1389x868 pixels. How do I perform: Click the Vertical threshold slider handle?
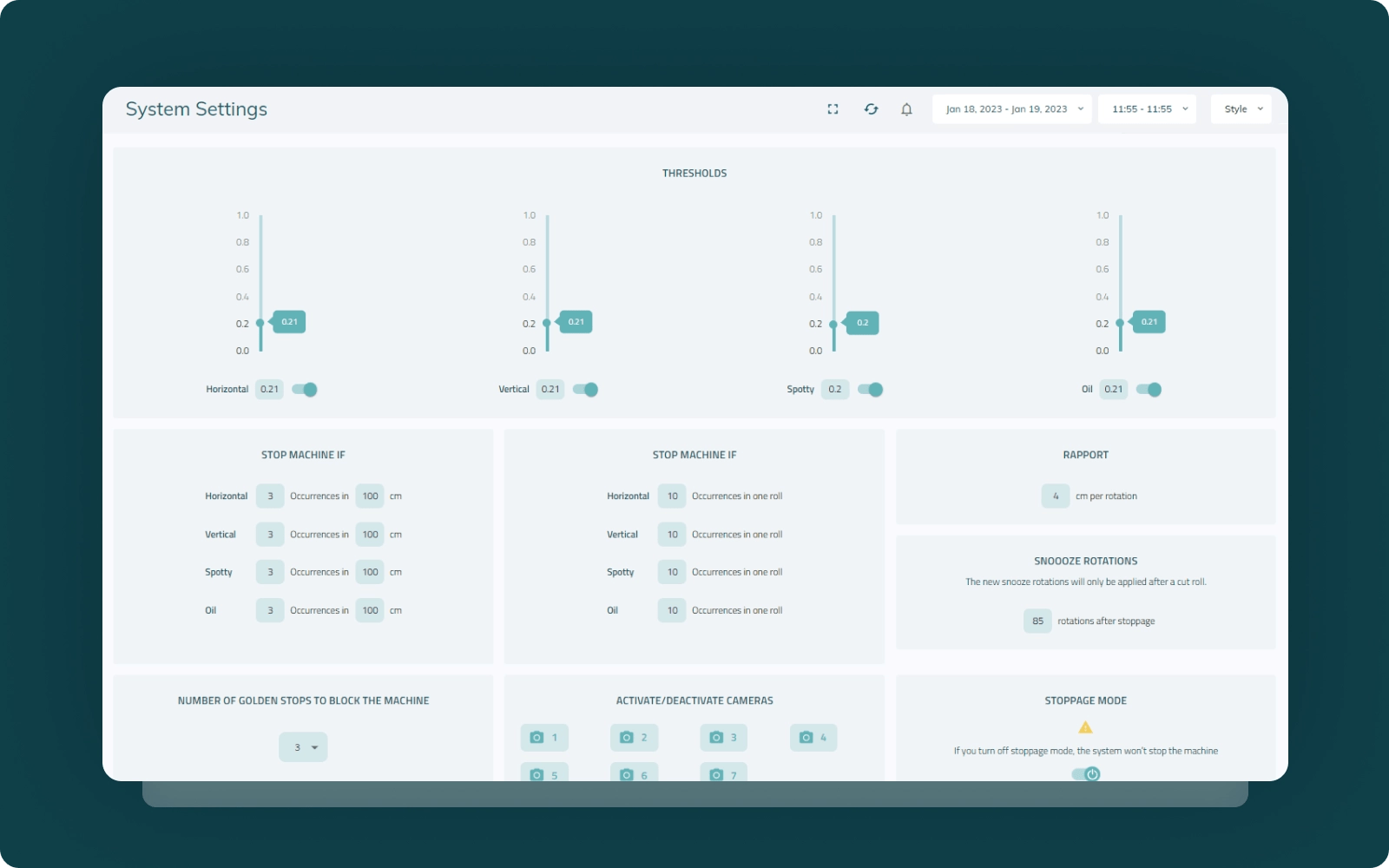[547, 323]
